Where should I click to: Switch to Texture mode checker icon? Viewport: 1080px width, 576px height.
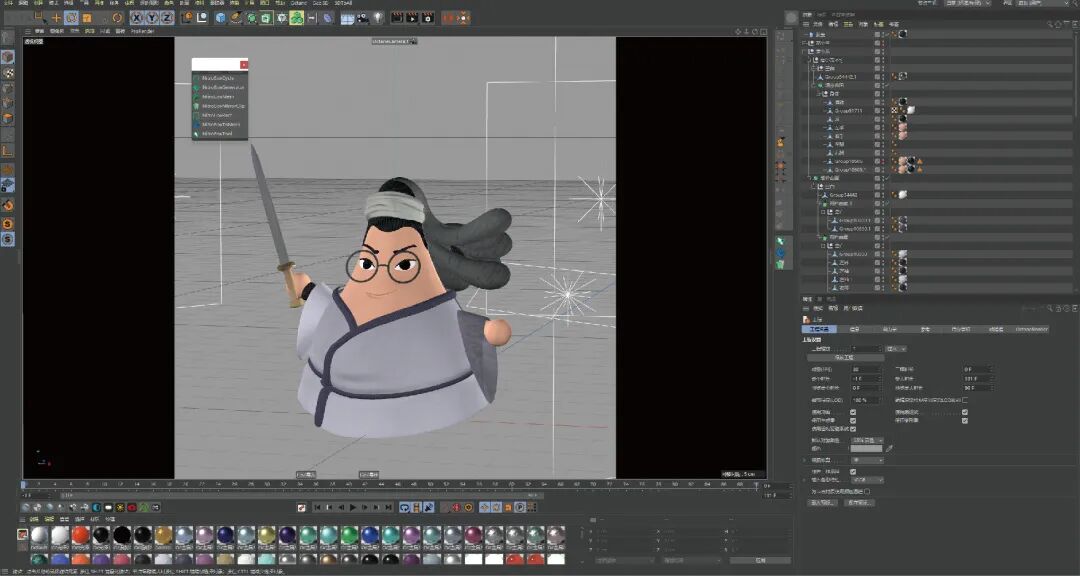[x=8, y=72]
